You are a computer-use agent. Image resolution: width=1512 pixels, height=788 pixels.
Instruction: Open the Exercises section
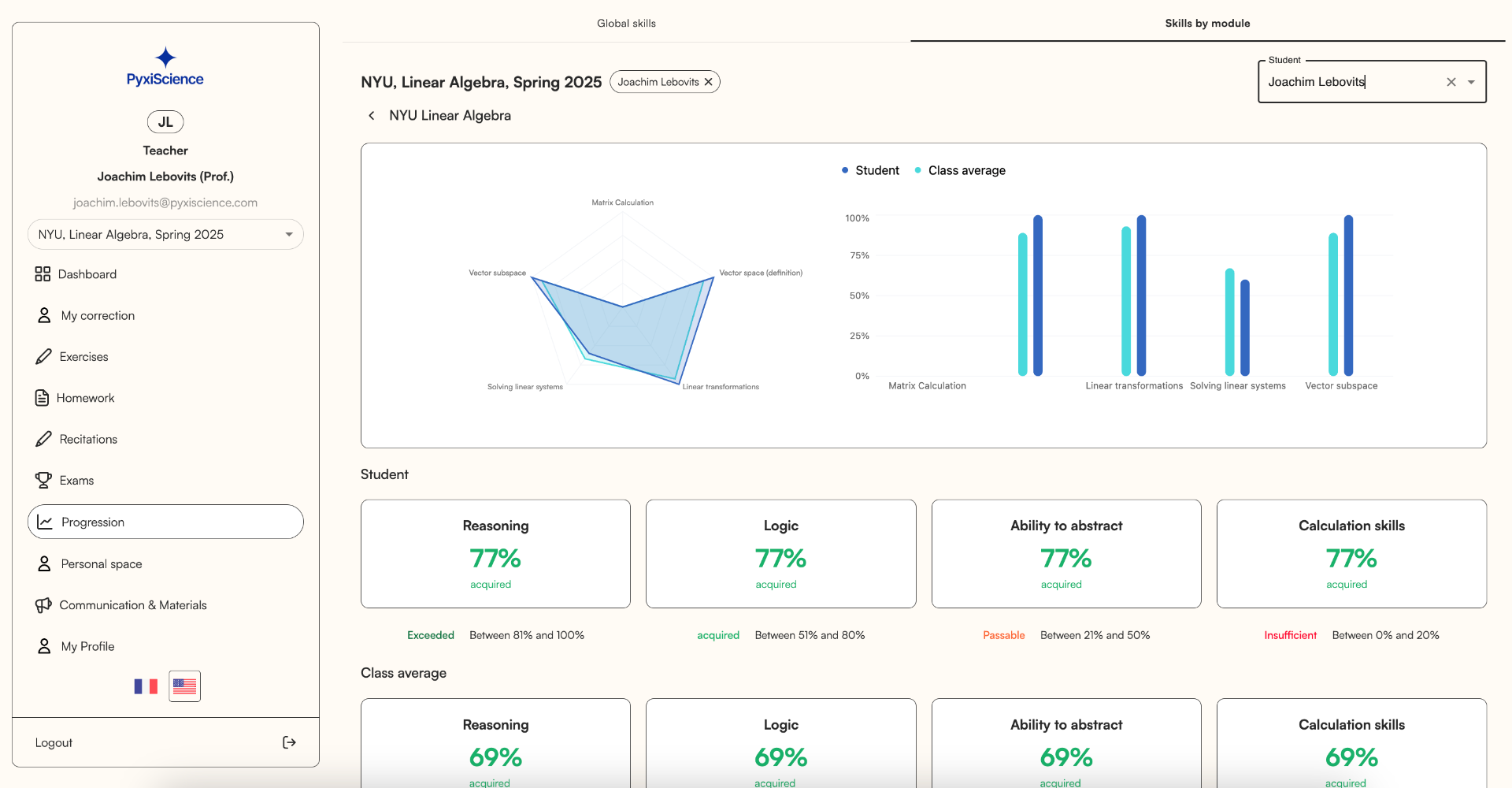83,356
